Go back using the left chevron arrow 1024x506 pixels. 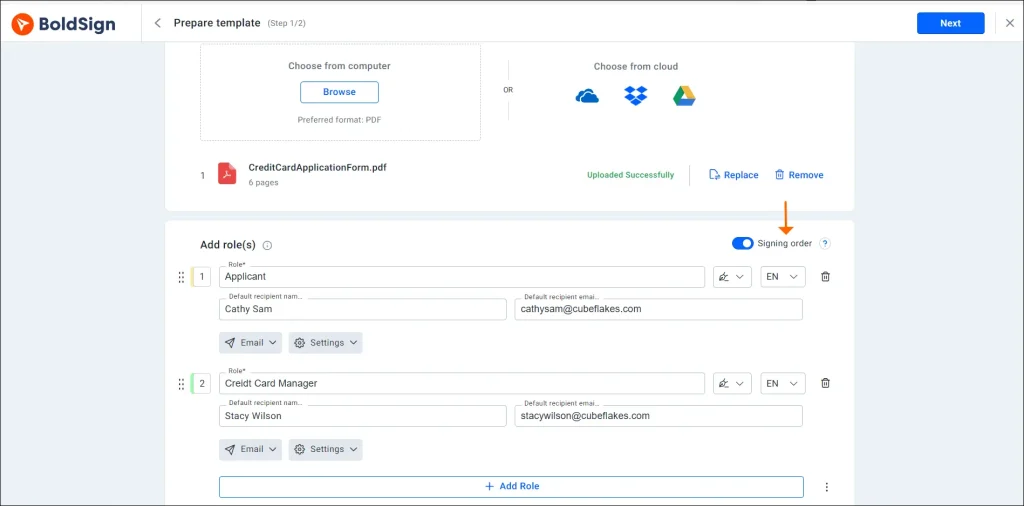(x=157, y=23)
